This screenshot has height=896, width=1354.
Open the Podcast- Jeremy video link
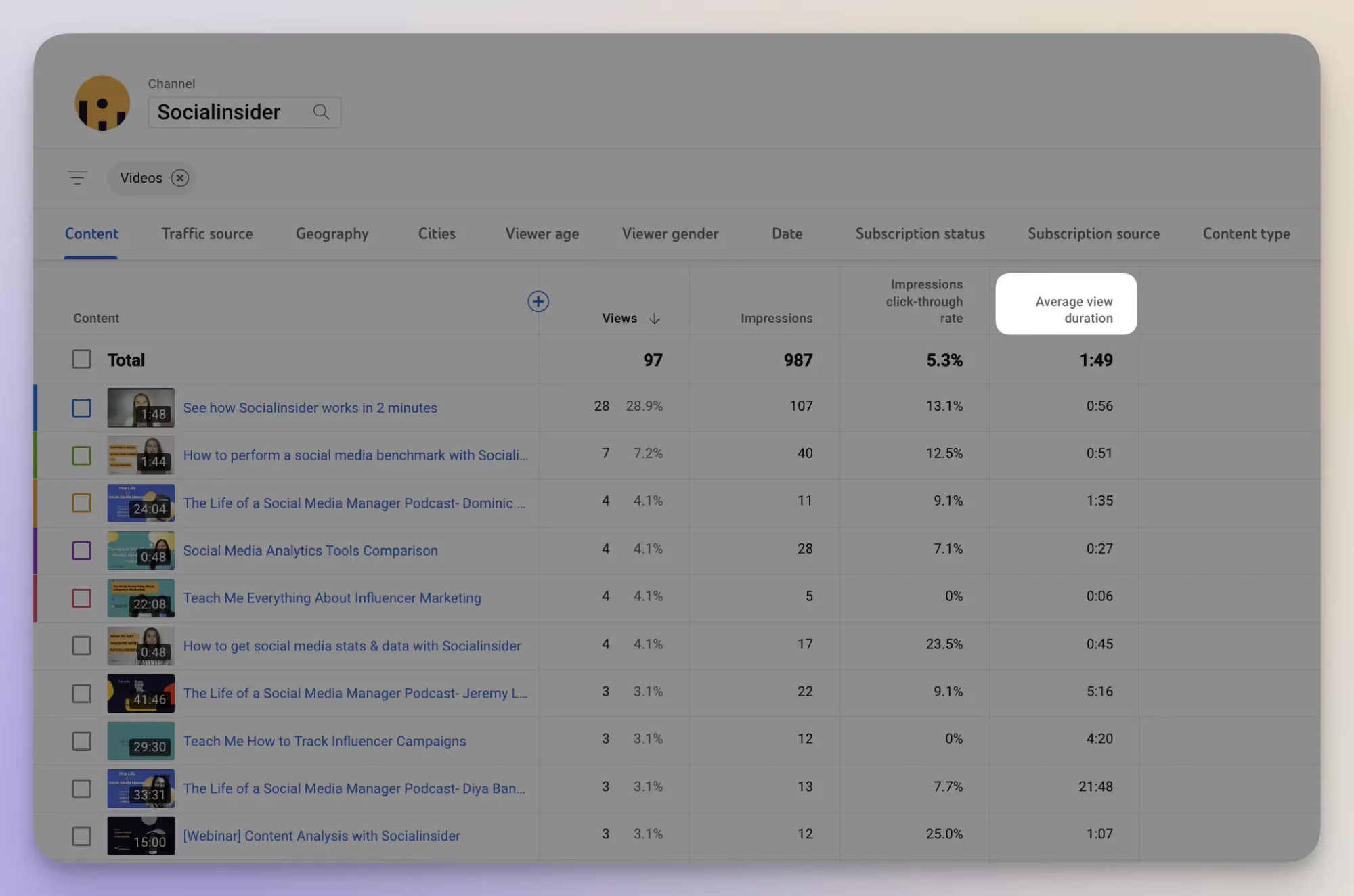point(355,694)
